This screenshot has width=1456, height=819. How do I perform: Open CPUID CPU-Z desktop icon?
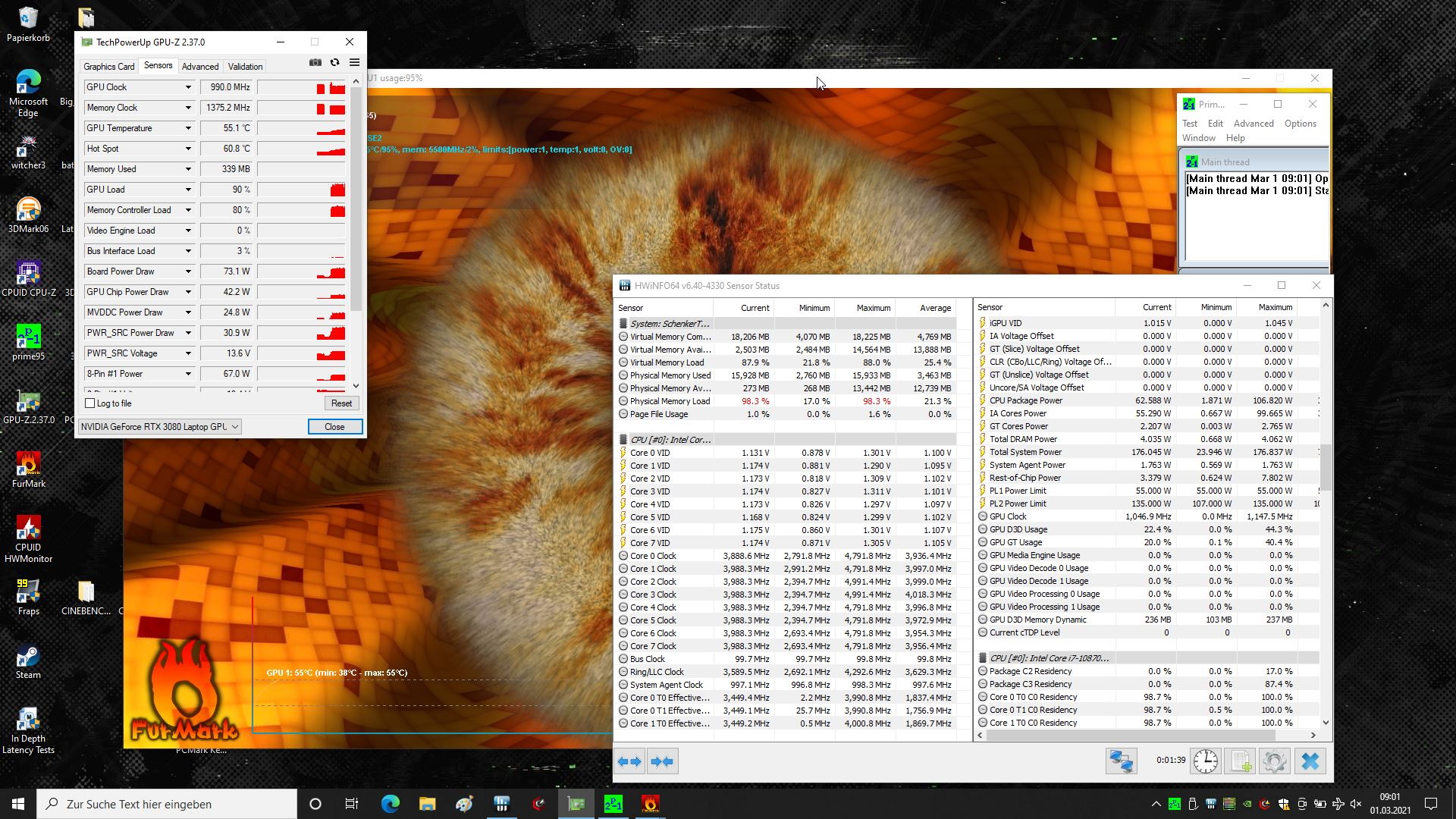(28, 279)
